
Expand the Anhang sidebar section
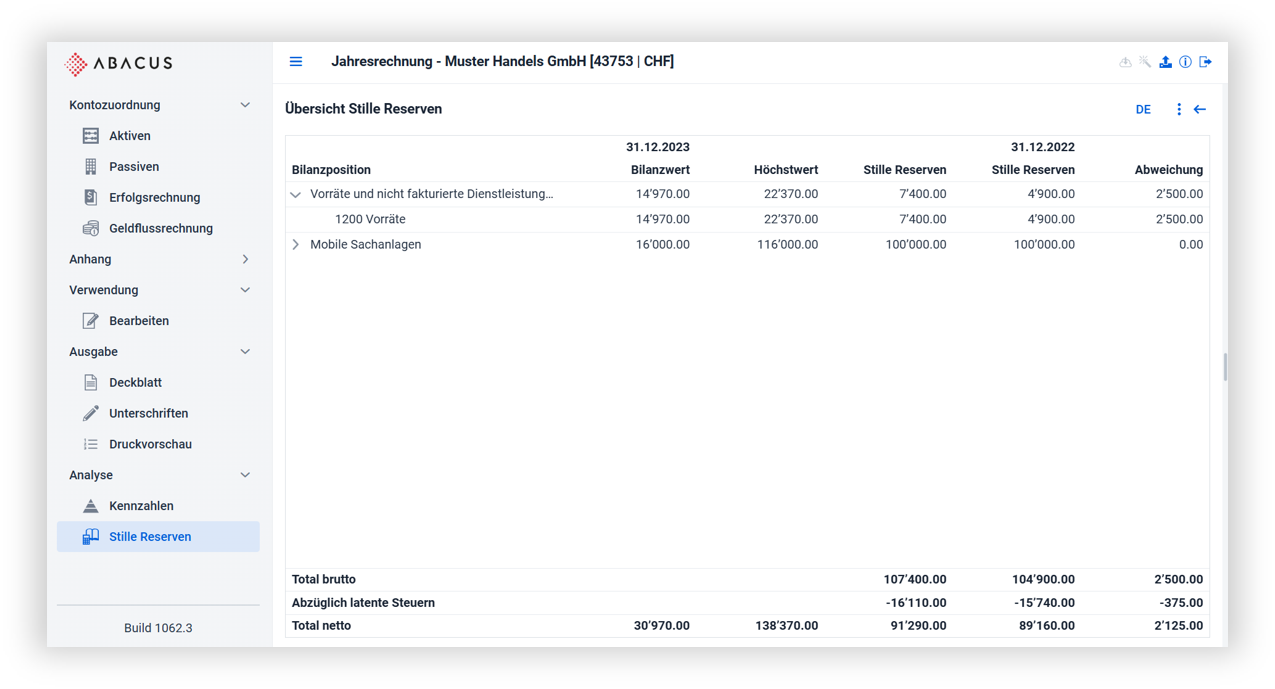245,260
